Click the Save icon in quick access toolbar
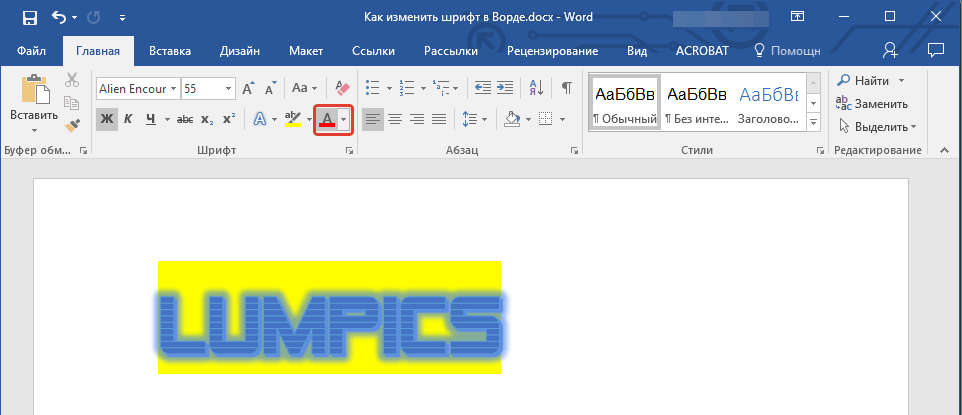962x415 pixels. [29, 17]
